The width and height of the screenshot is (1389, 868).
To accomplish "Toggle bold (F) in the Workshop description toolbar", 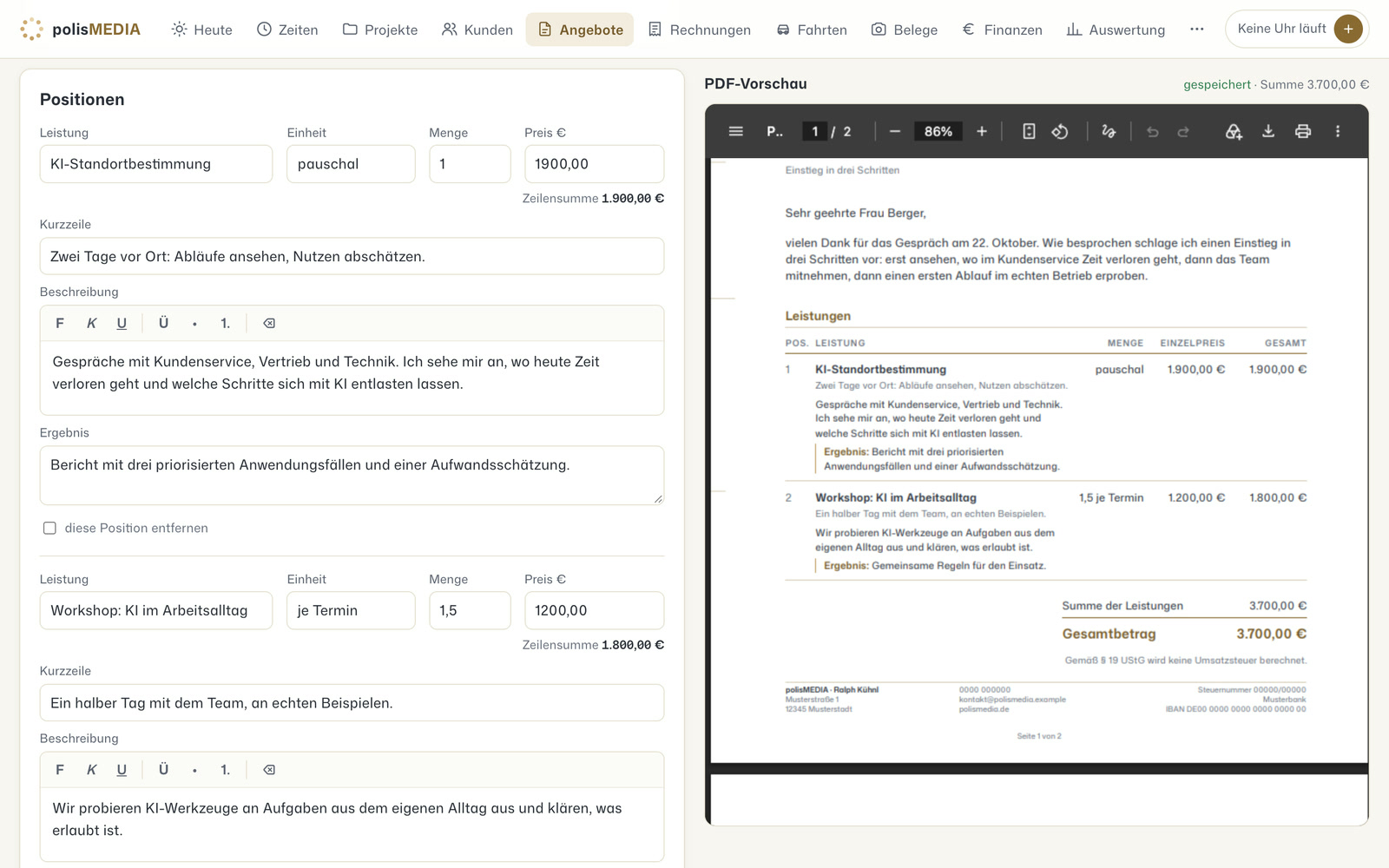I will pos(60,770).
